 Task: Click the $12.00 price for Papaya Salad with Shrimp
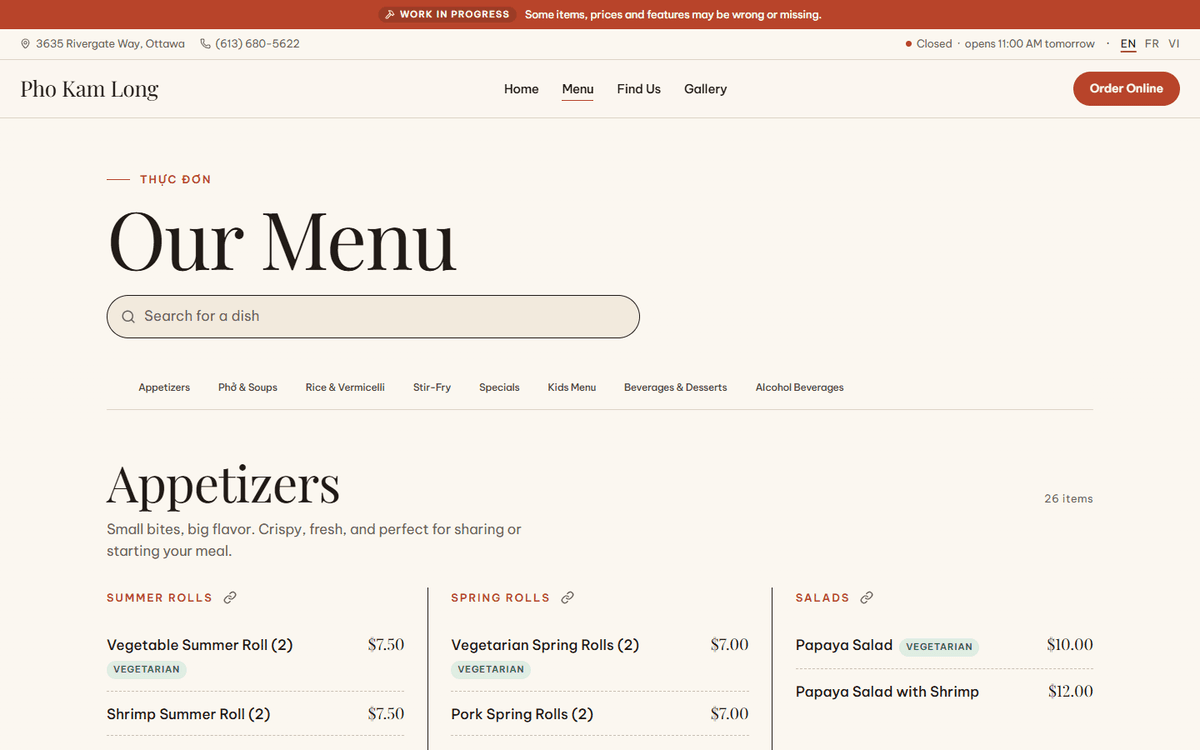[1071, 691]
